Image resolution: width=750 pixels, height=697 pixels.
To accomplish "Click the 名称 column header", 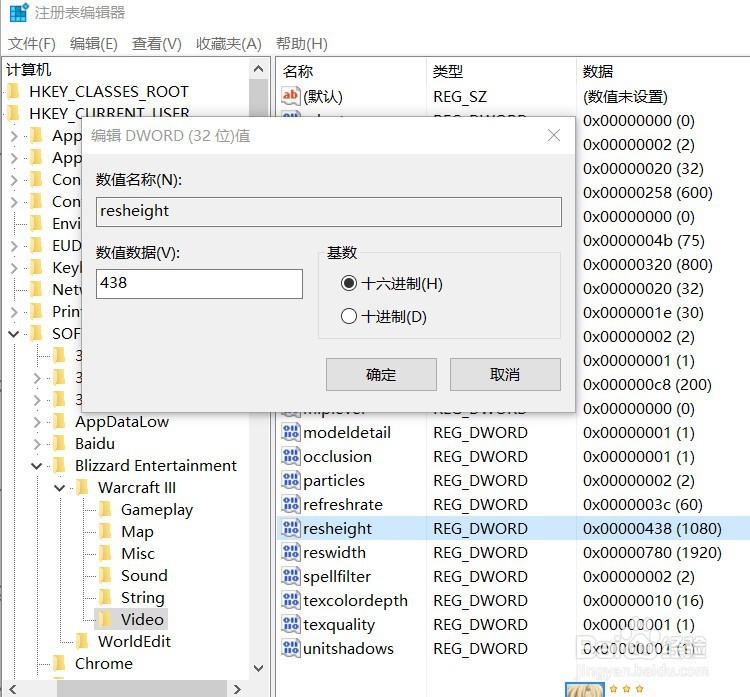I will tap(298, 71).
